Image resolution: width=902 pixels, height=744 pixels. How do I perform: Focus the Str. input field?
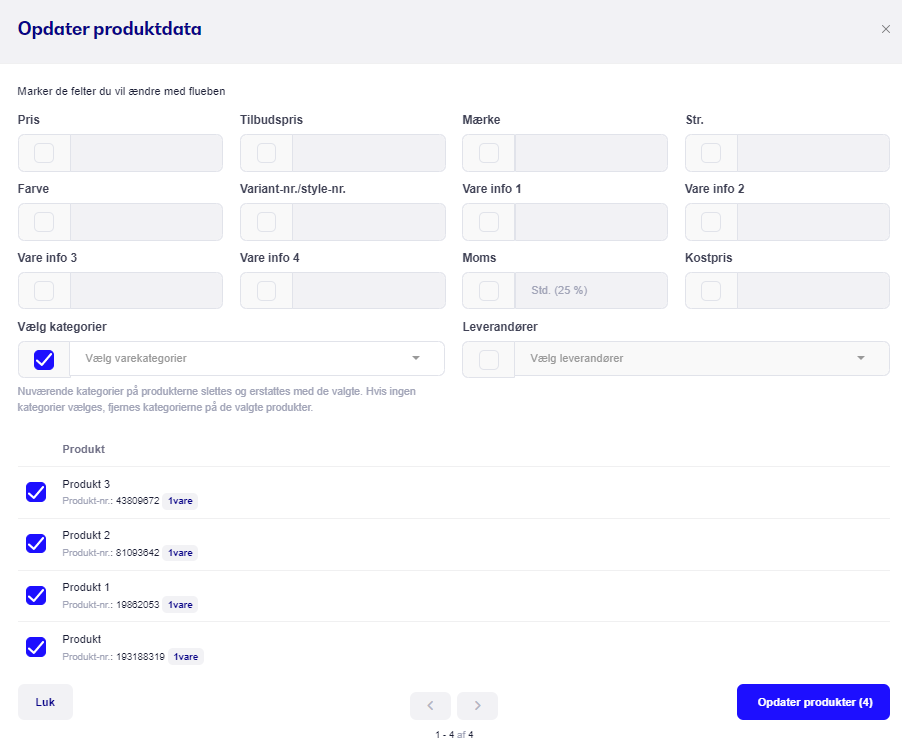pos(813,153)
